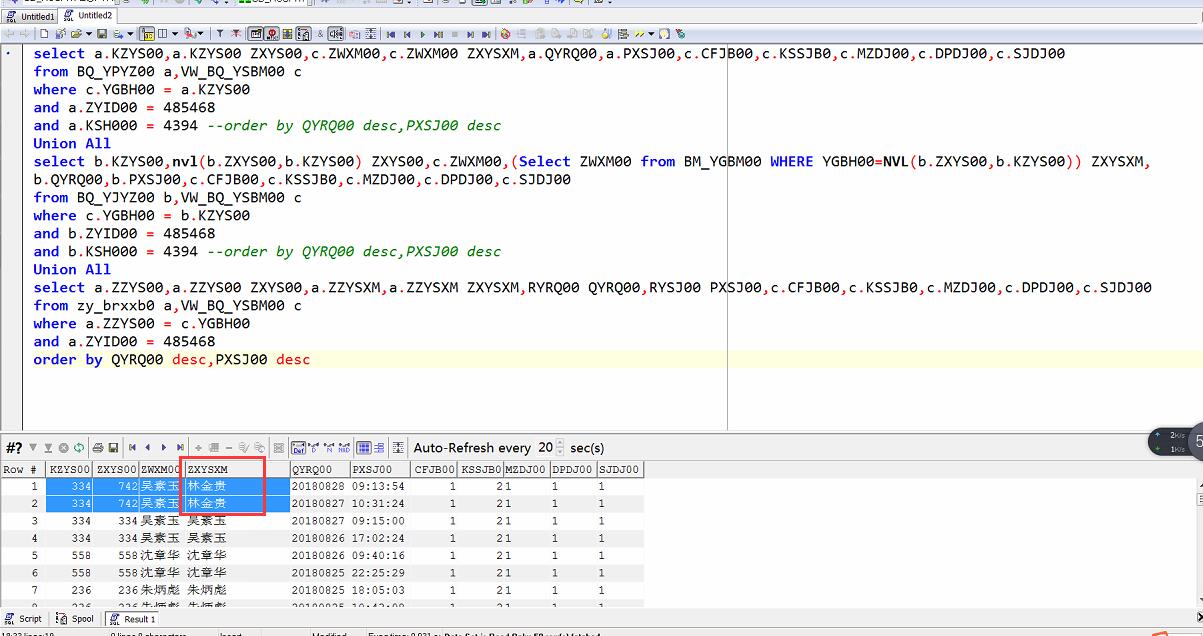Click the results grid vertical scrollbar

click(x=1198, y=545)
